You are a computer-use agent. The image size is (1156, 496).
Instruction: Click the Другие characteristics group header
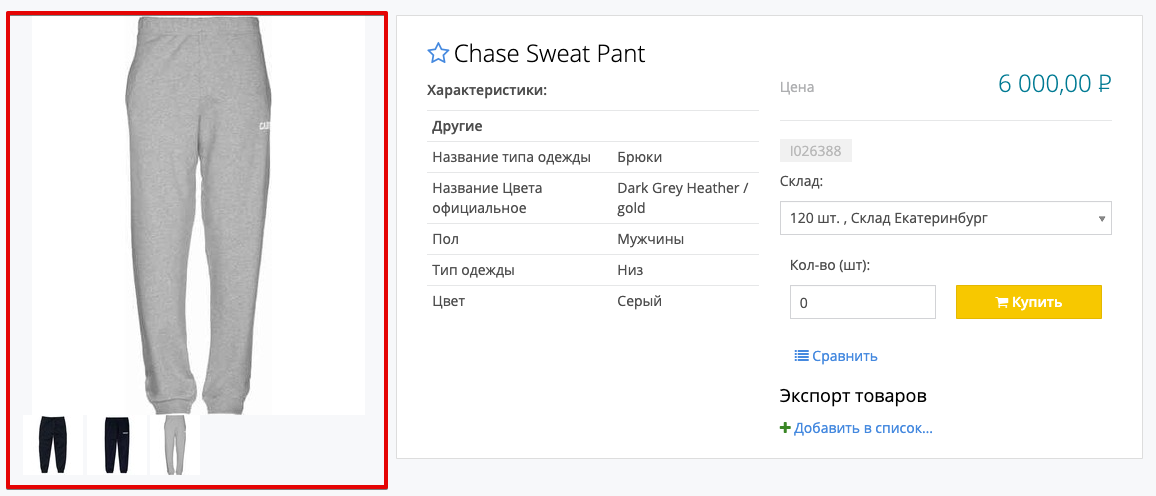(x=457, y=127)
